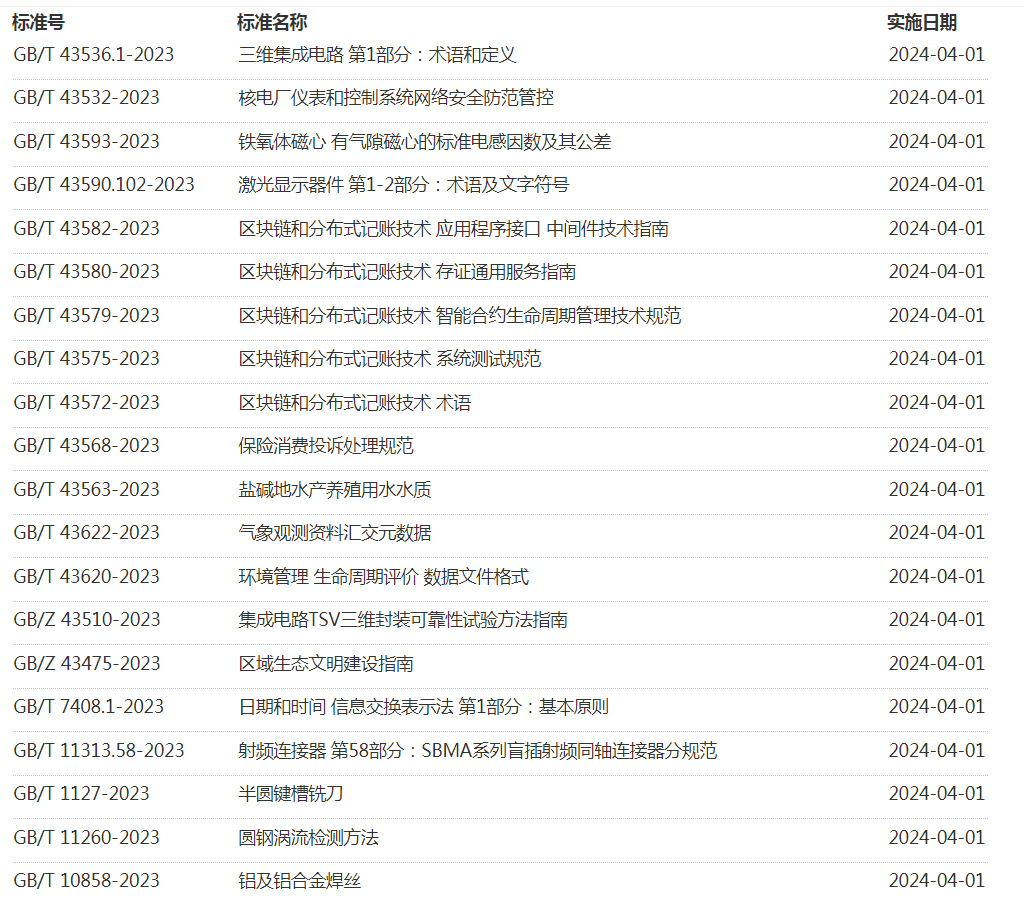Click 区块链和分布式记账技术 存证通用服务指南 title

[x=407, y=272]
